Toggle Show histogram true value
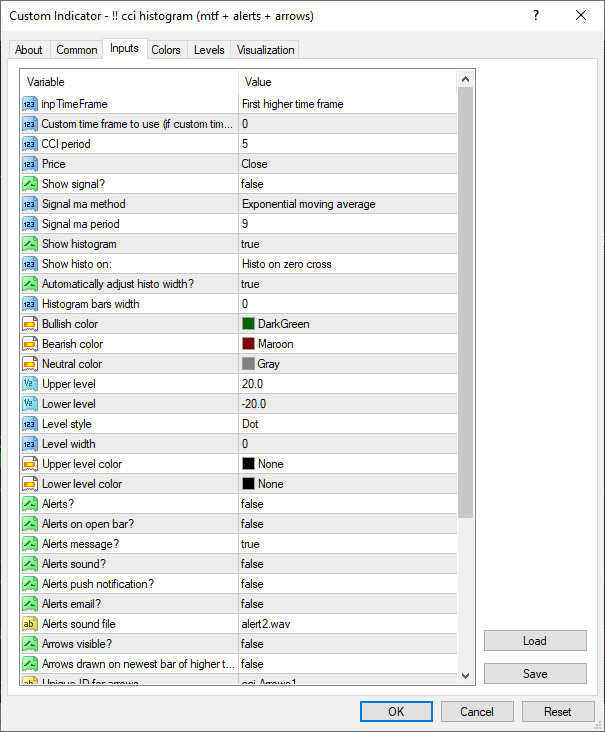 (250, 244)
